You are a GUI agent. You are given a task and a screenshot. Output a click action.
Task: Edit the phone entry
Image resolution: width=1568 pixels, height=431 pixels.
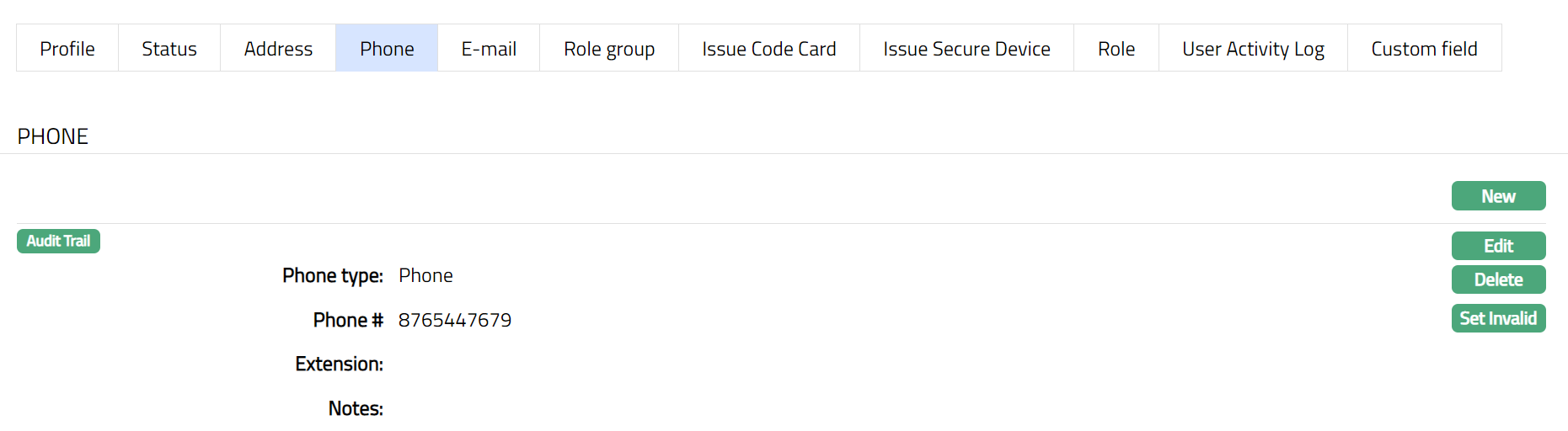click(x=1498, y=246)
